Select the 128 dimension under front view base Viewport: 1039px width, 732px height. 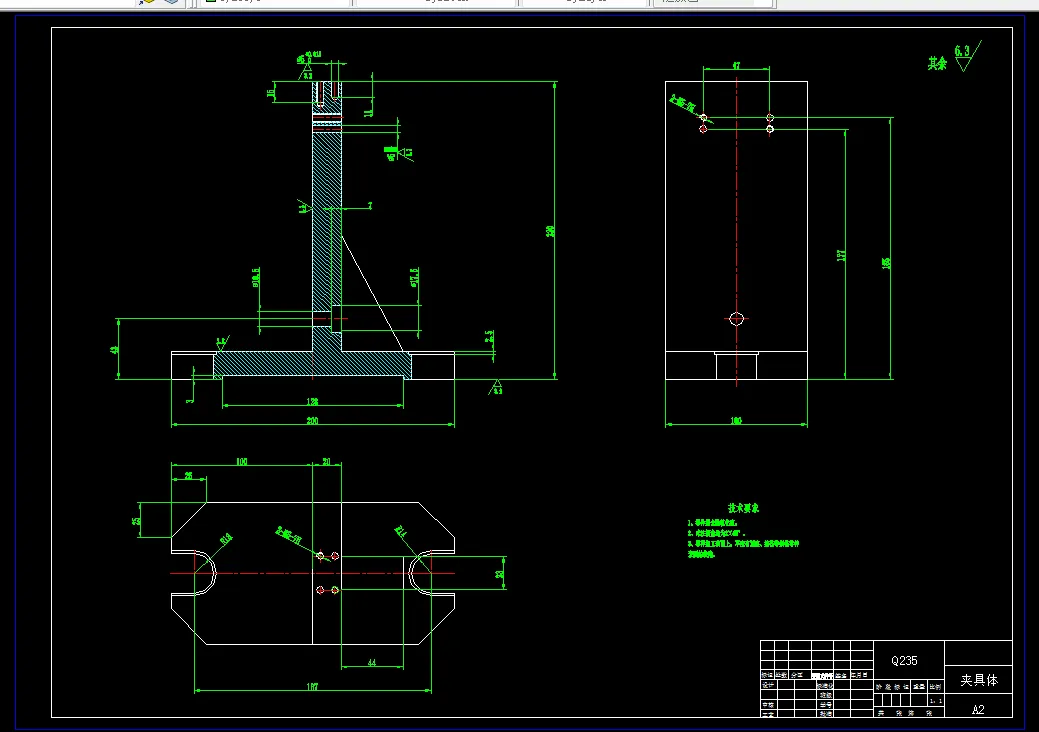coord(312,401)
